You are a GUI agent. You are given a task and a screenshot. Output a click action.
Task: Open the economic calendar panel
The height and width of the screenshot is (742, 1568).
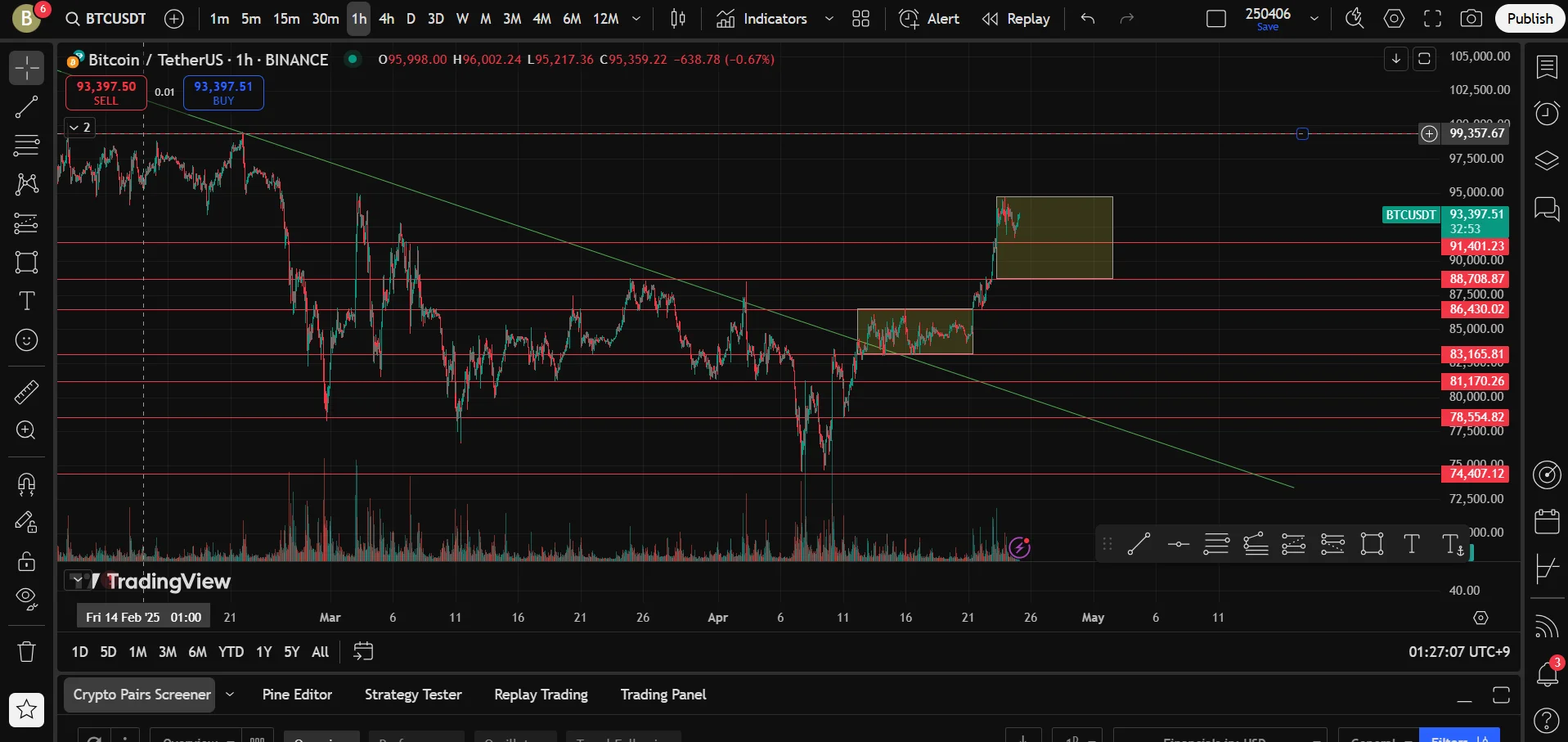(x=1547, y=521)
